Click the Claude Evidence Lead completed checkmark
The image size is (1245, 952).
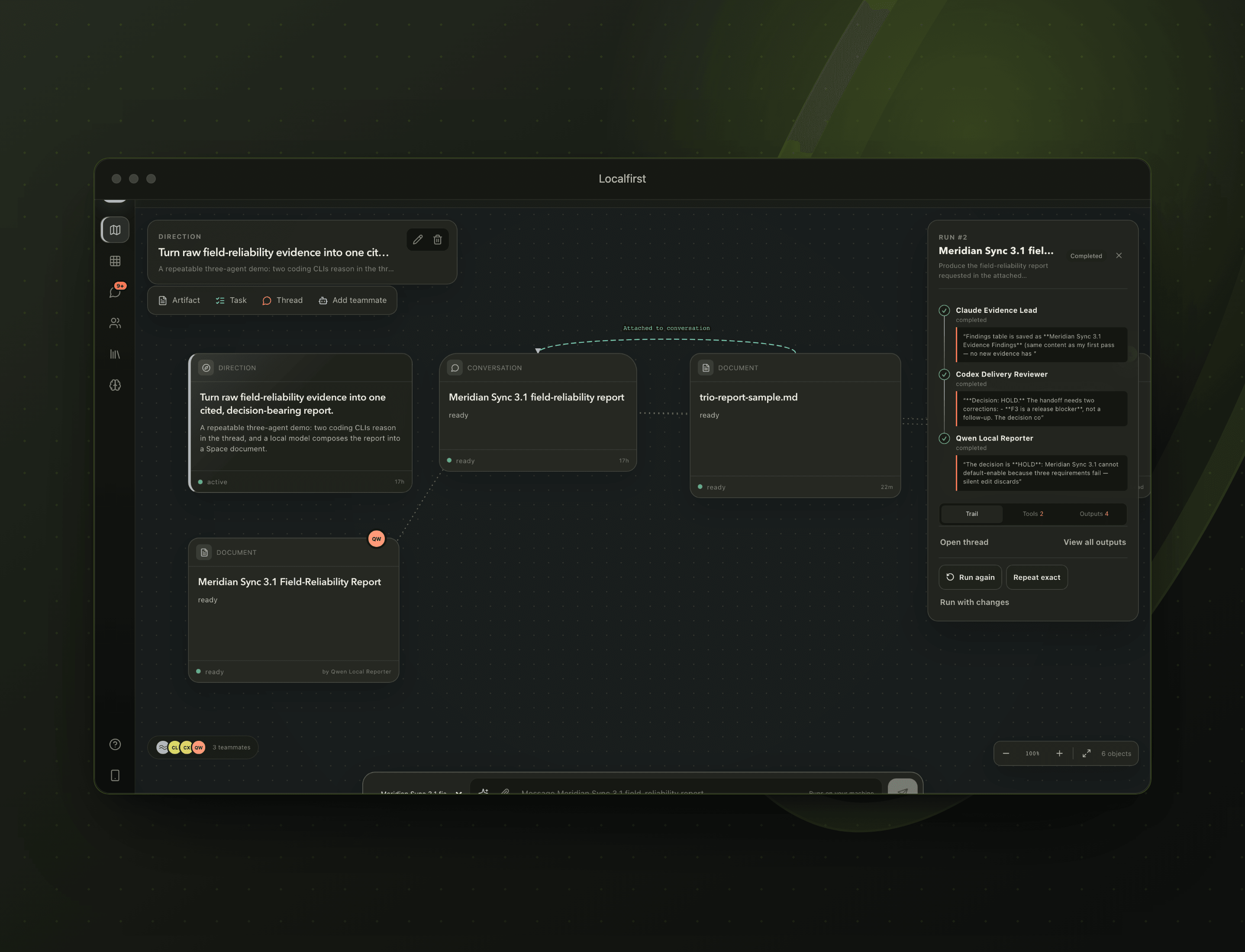[945, 311]
